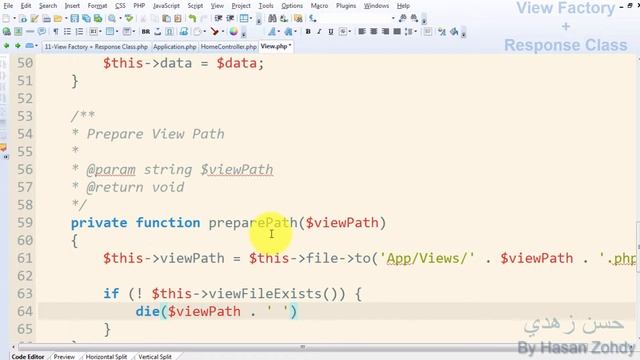Insert a line break with BR icon
This screenshot has height=360, width=640.
click(x=146, y=32)
